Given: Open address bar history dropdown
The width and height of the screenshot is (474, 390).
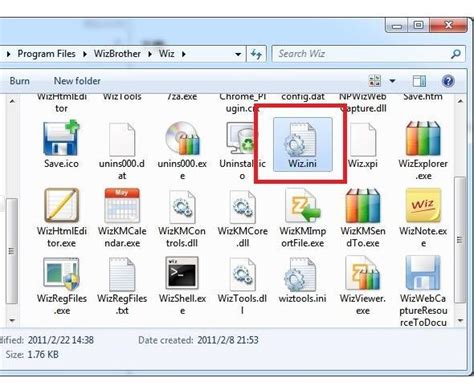Looking at the screenshot, I should [x=238, y=54].
